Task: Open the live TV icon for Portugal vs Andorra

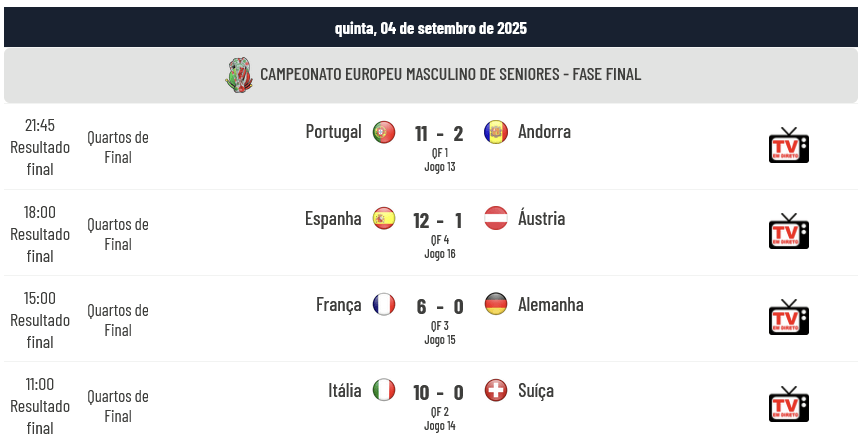Action: coord(789,145)
